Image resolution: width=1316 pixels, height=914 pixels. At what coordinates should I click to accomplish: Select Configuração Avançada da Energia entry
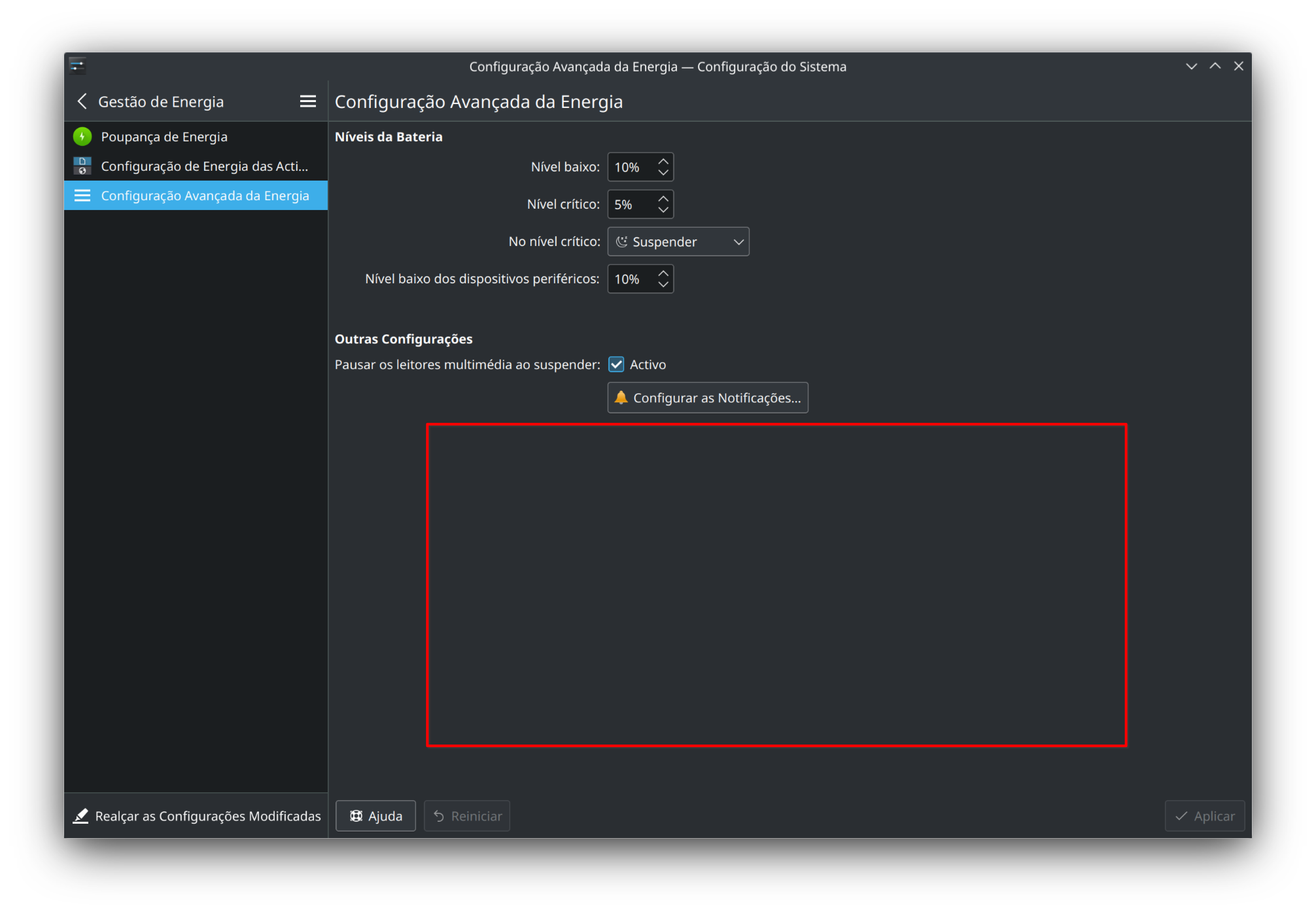pyautogui.click(x=204, y=195)
